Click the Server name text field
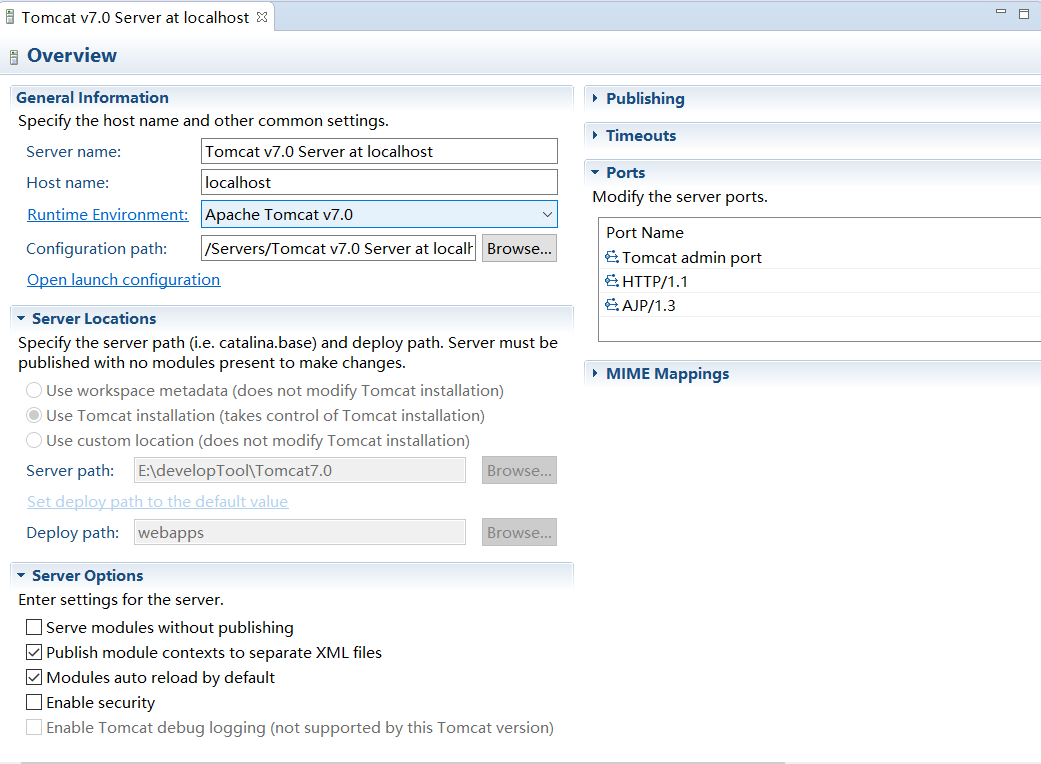 click(379, 151)
